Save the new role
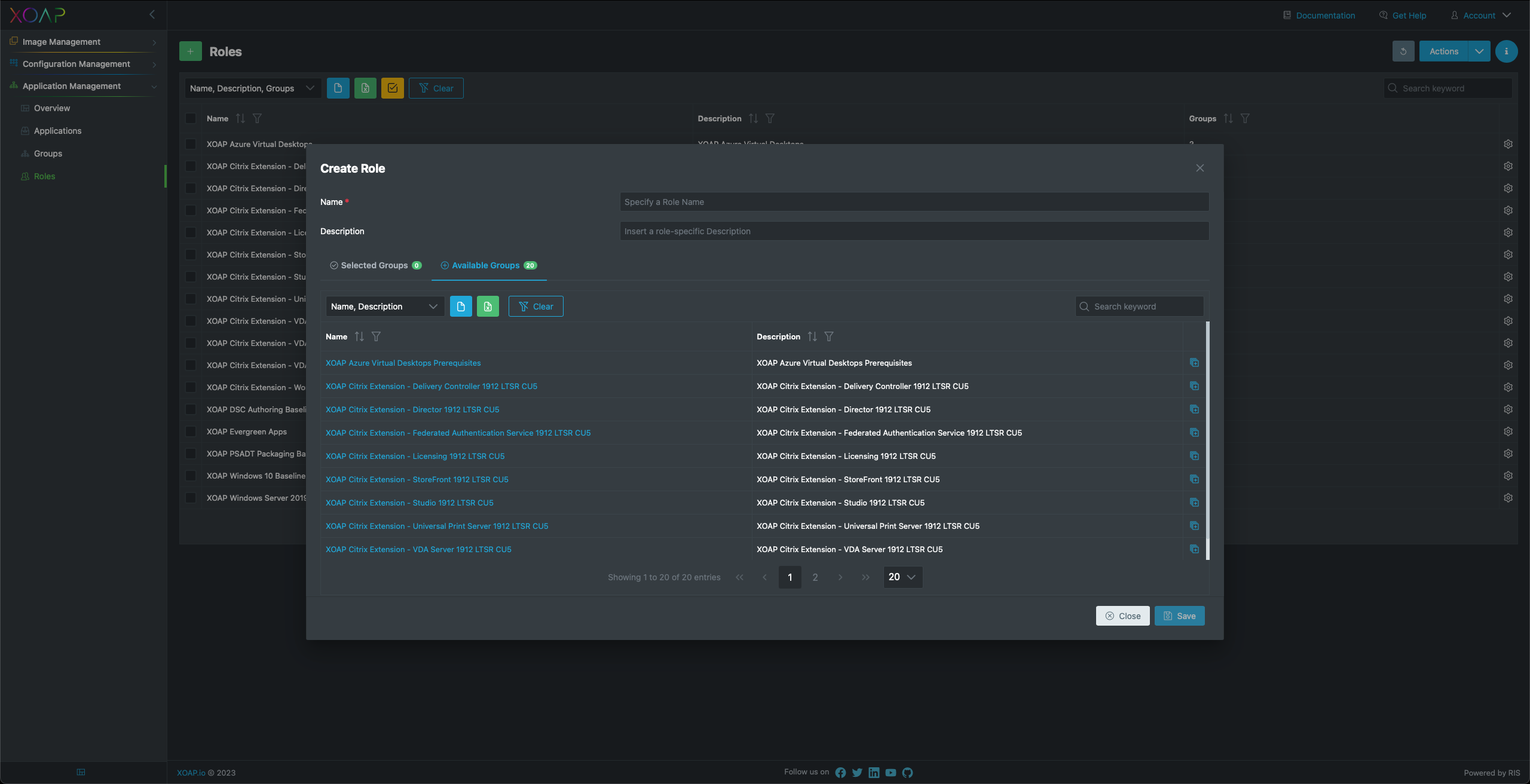This screenshot has height=784, width=1530. click(x=1180, y=616)
